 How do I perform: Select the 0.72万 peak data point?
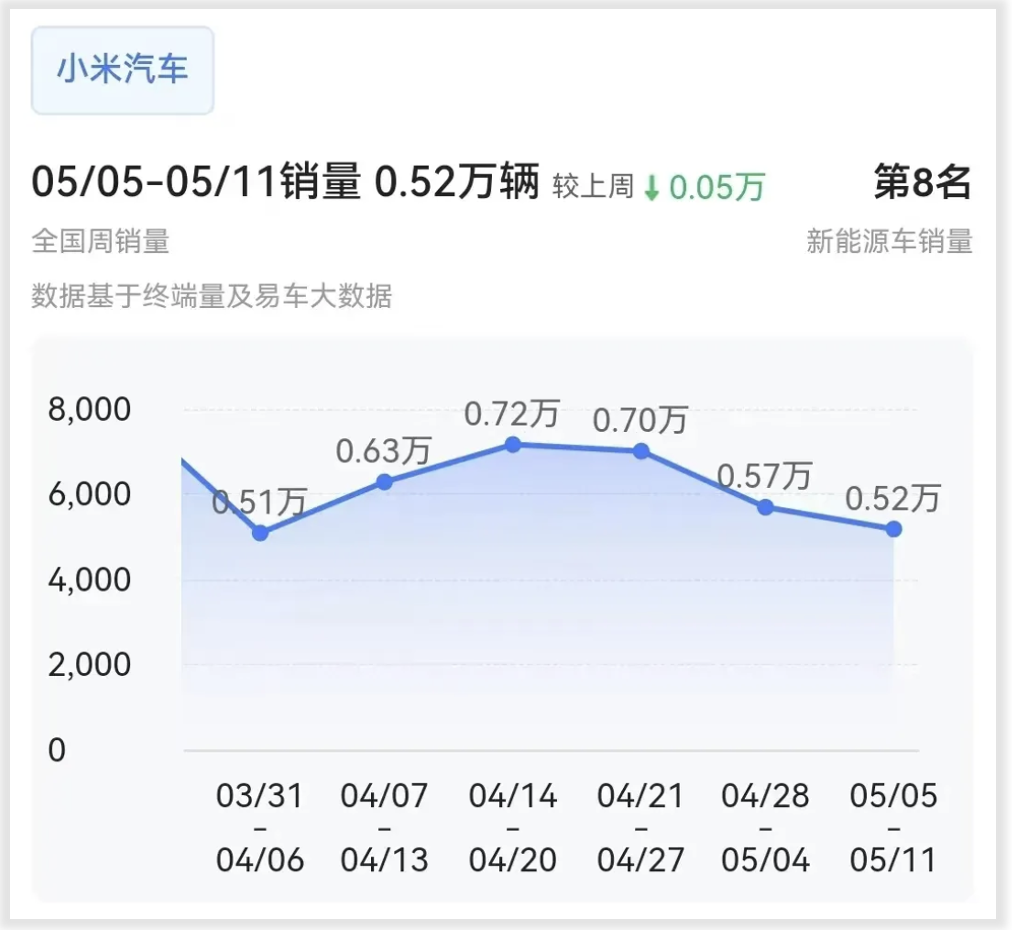(512, 443)
